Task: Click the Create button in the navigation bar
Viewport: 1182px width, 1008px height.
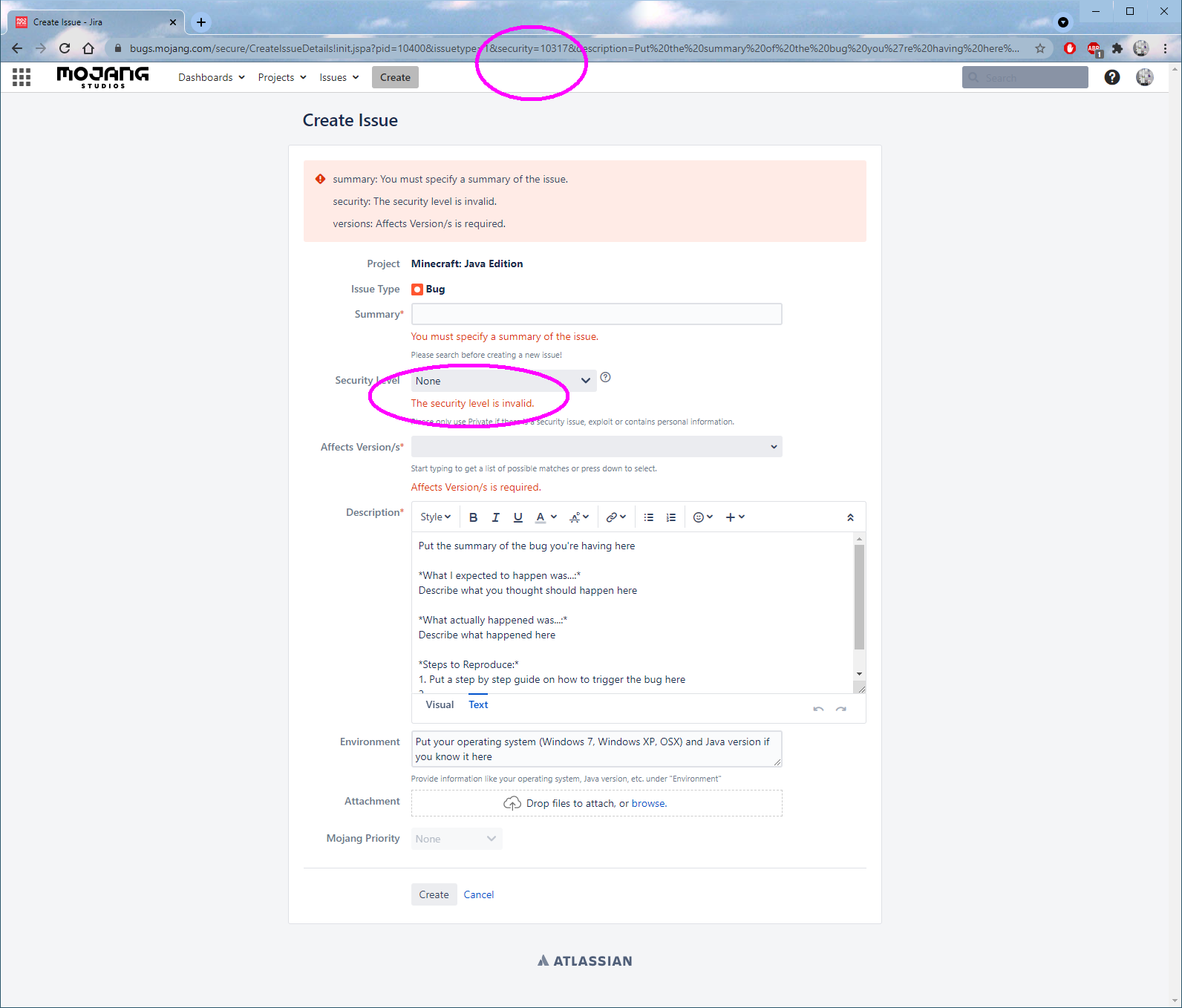Action: [x=395, y=77]
